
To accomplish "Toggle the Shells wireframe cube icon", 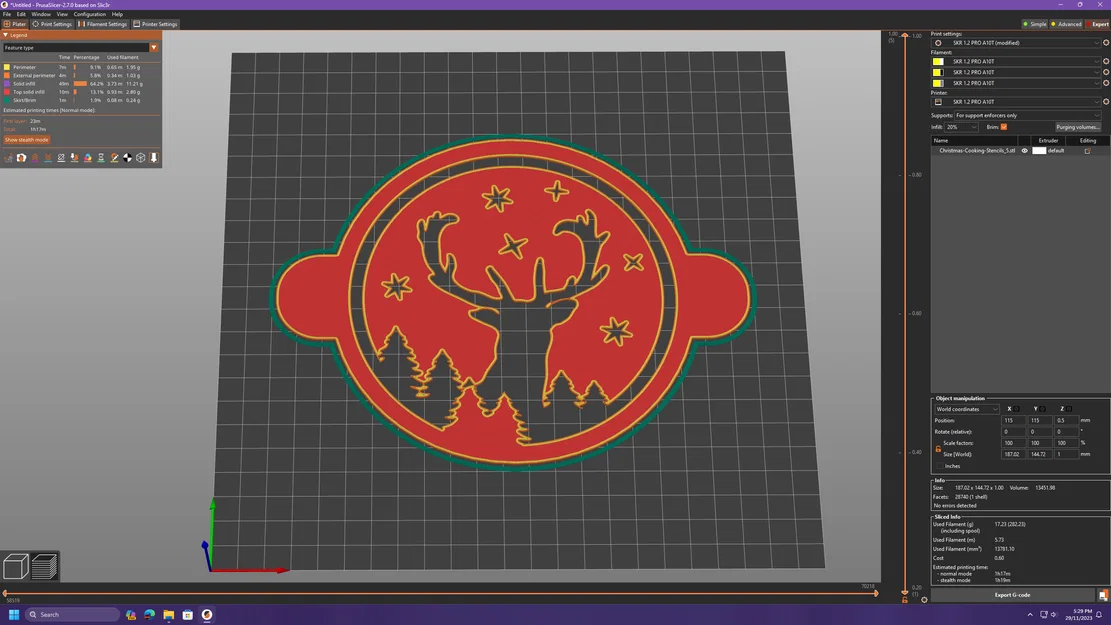I will tap(140, 158).
